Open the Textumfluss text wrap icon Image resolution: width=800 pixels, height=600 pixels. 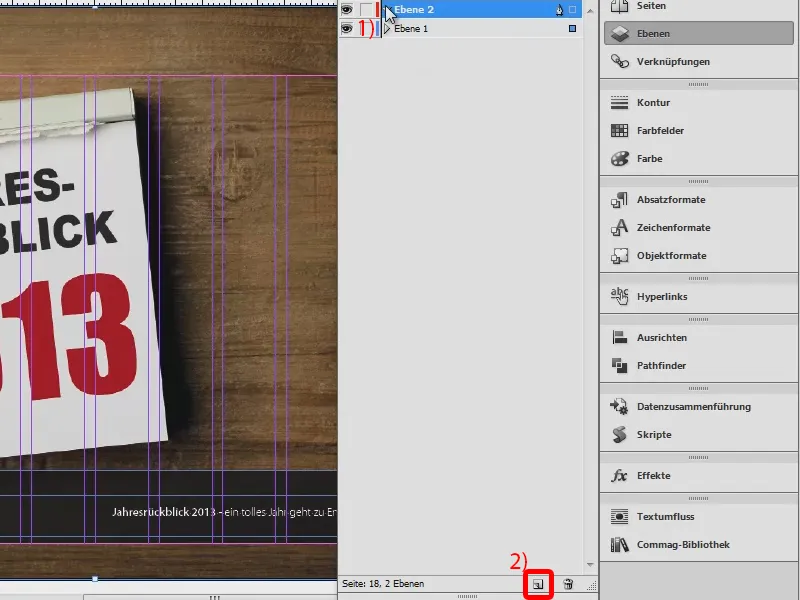point(619,516)
